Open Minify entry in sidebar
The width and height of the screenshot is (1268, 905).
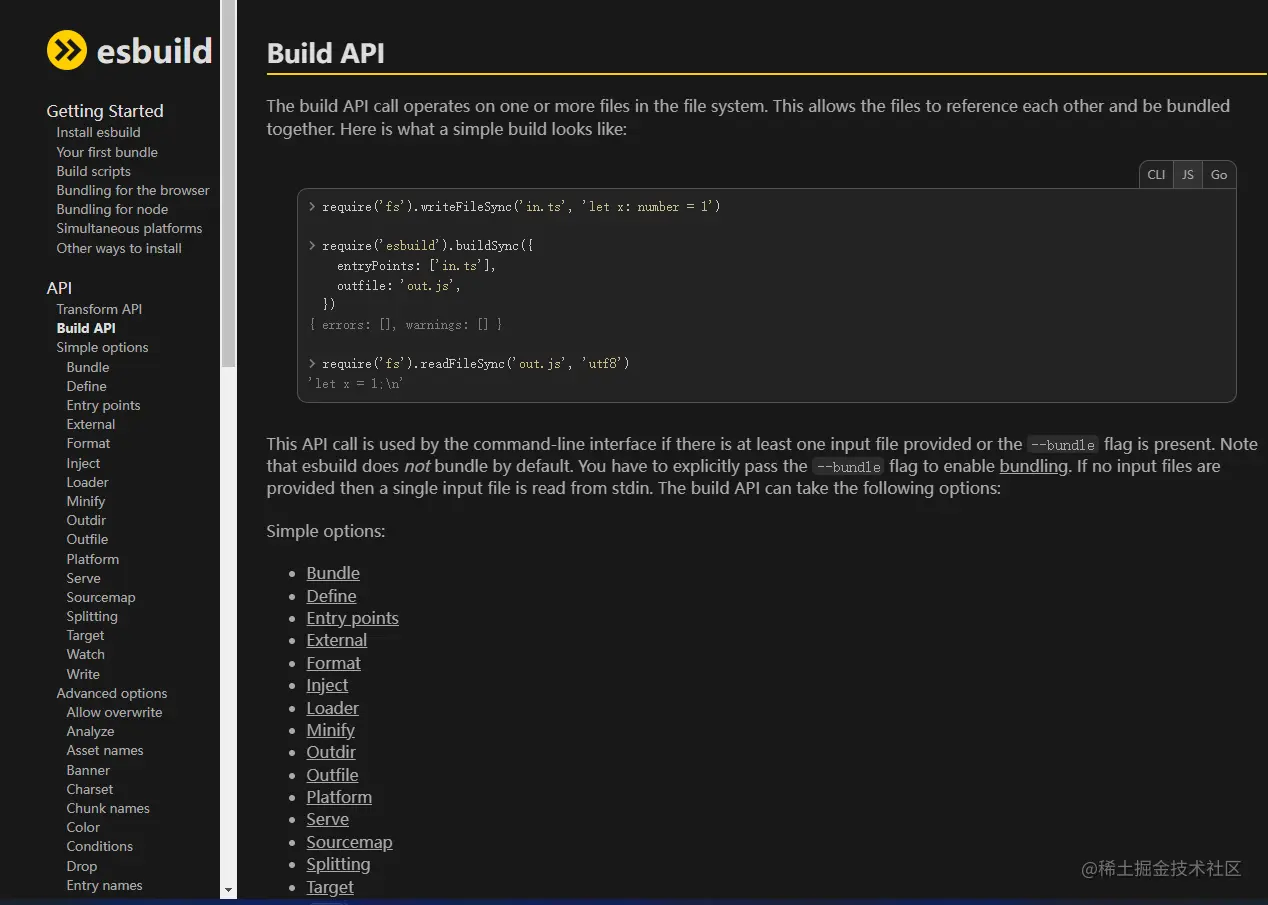click(x=86, y=501)
